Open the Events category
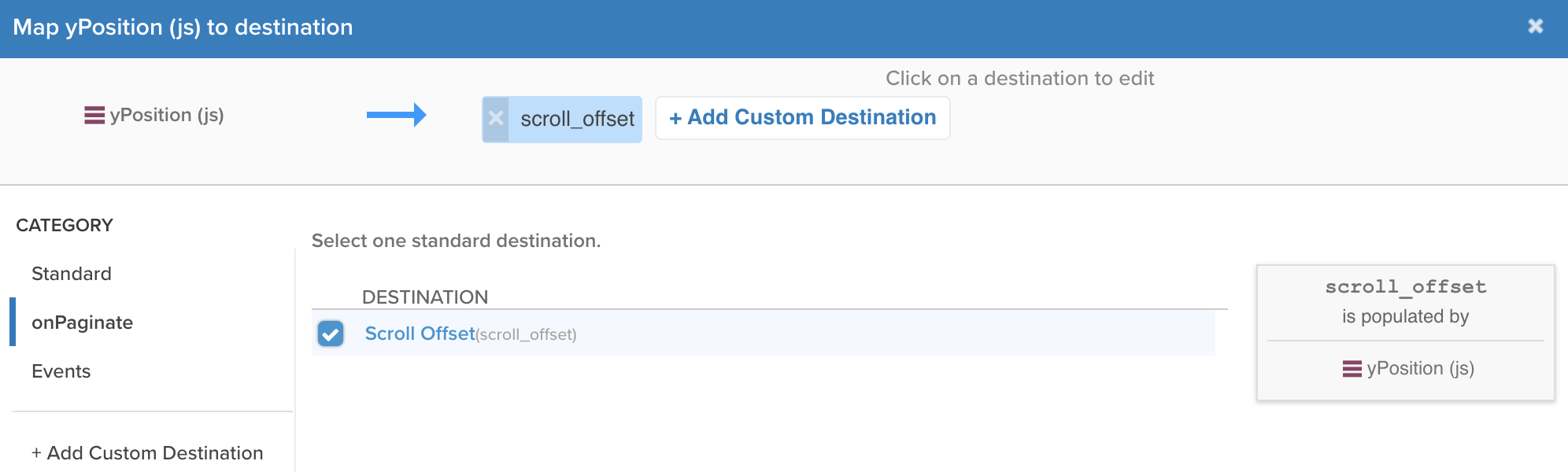1568x472 pixels. pyautogui.click(x=61, y=371)
